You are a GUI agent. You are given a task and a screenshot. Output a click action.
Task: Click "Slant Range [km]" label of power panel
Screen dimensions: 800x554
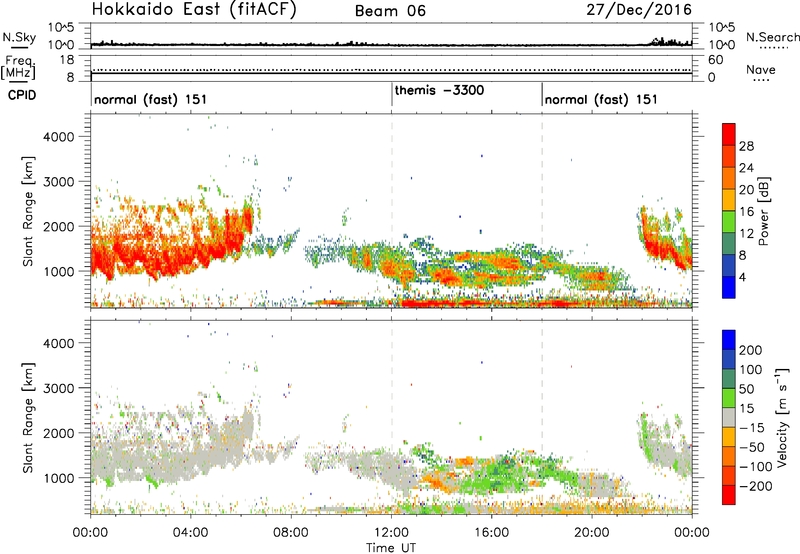(28, 211)
